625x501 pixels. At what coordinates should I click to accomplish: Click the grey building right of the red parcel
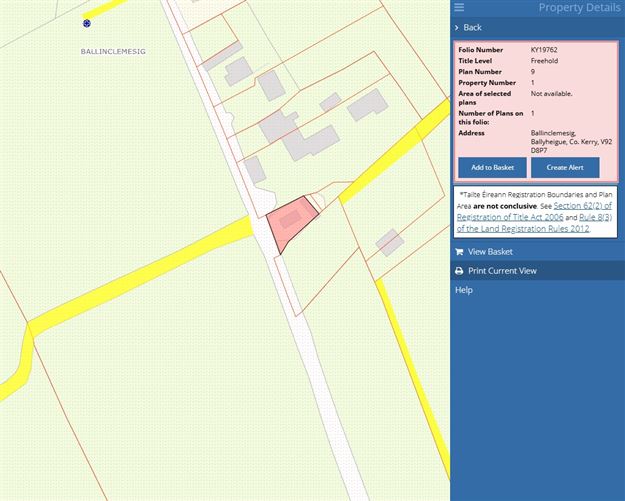point(389,242)
